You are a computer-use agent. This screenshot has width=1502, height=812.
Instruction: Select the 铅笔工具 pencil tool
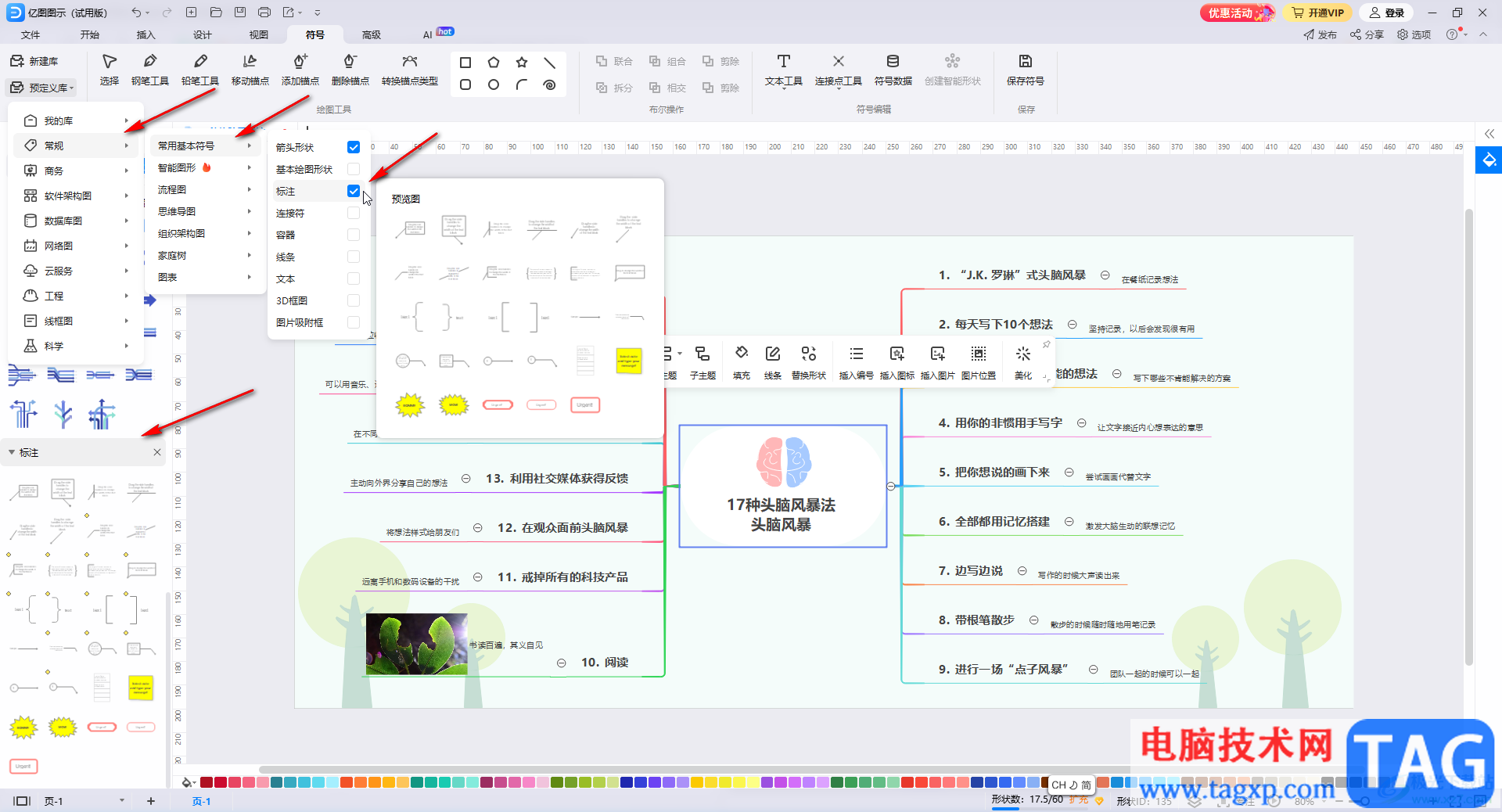coord(200,69)
